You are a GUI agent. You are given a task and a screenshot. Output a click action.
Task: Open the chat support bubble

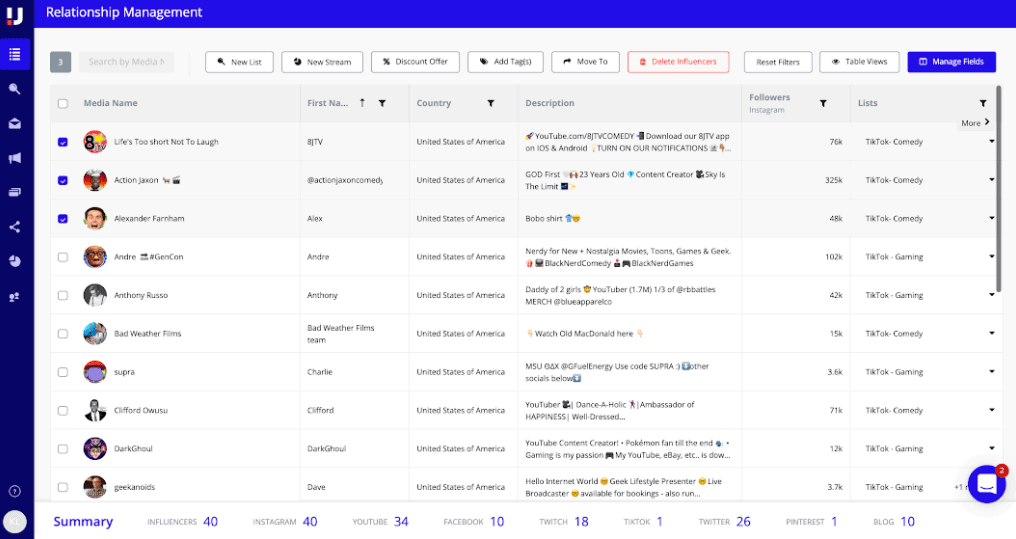click(x=985, y=484)
